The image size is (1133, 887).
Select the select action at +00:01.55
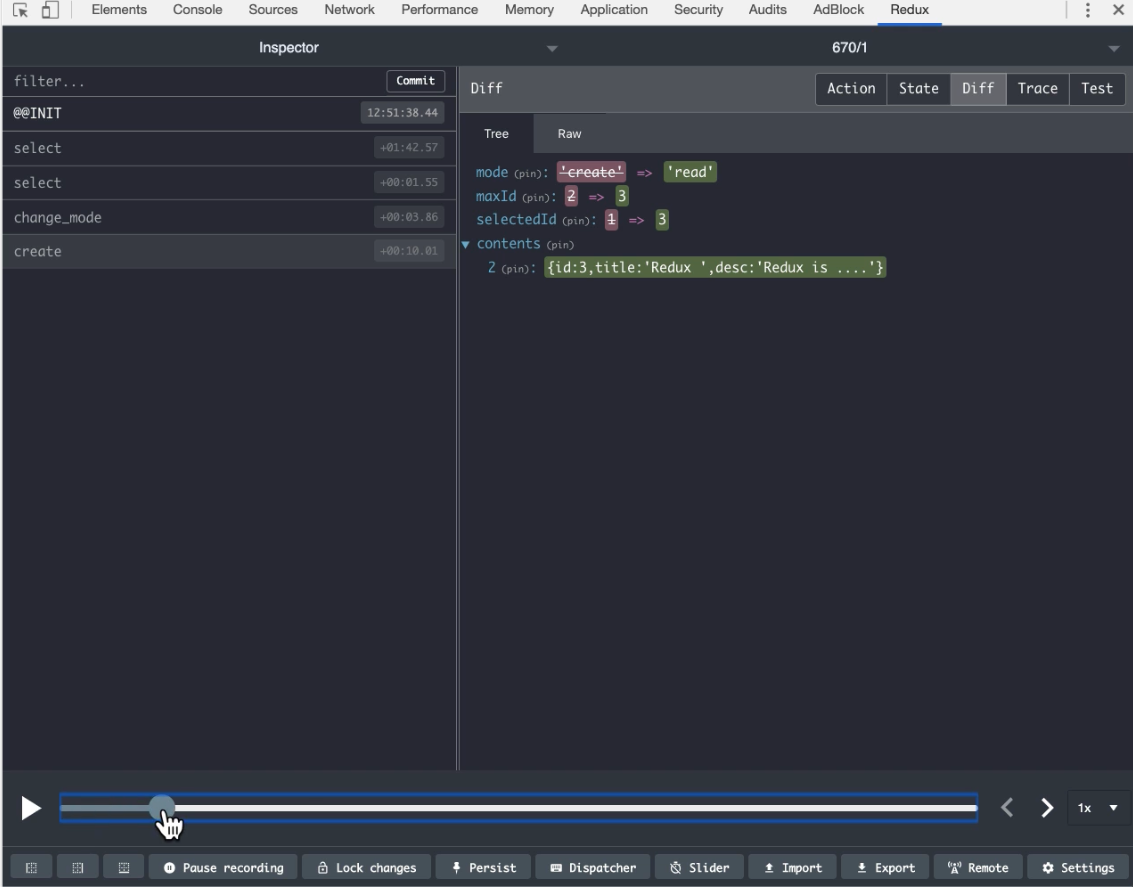[230, 182]
